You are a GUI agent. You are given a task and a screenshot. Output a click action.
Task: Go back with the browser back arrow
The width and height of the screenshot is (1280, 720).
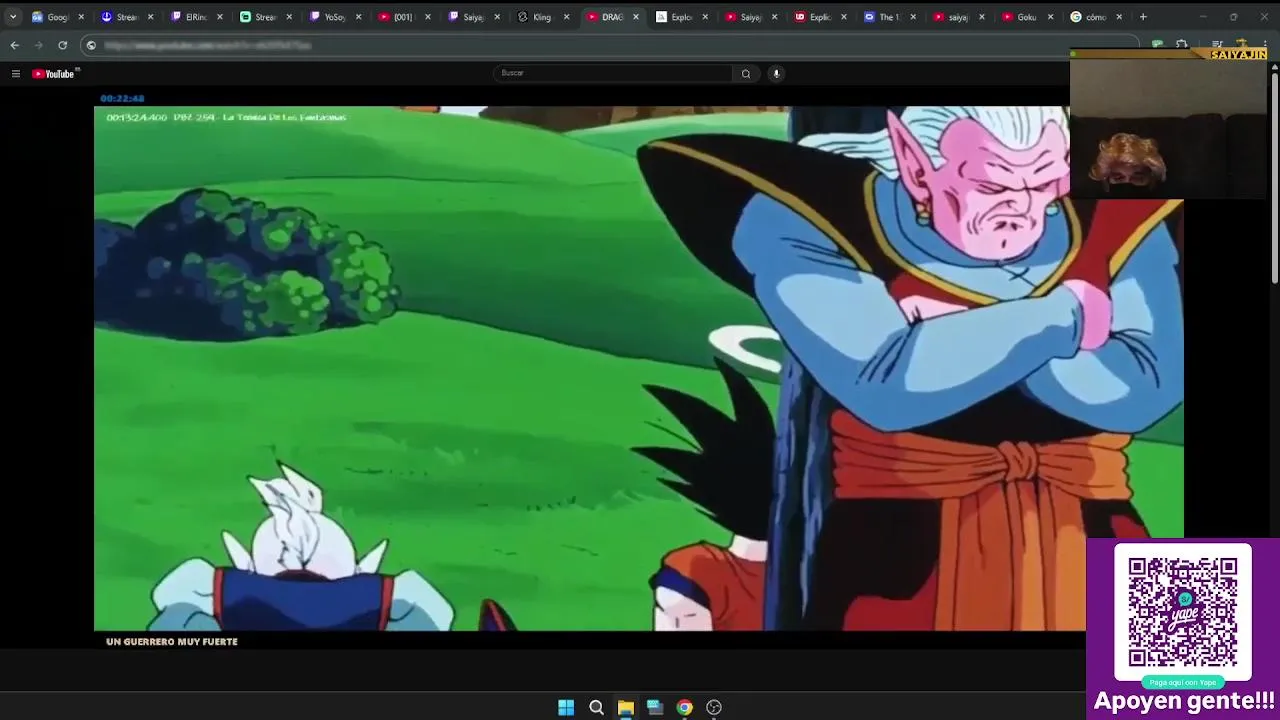pyautogui.click(x=14, y=45)
